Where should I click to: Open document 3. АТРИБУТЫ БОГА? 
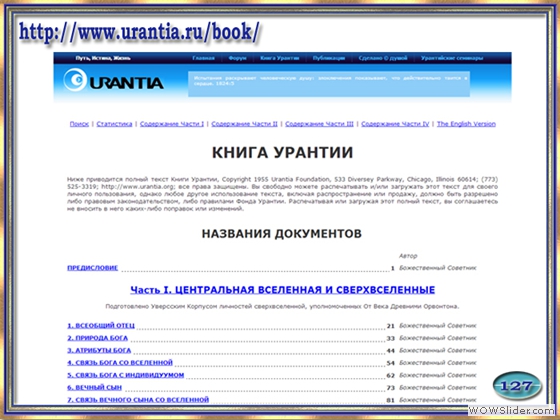pyautogui.click(x=99, y=350)
